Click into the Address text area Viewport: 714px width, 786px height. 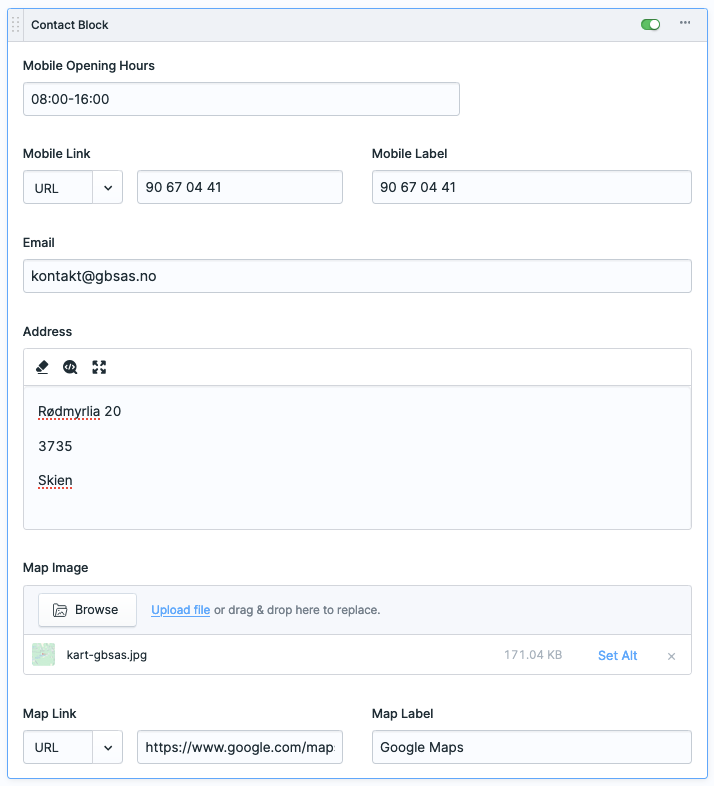point(357,460)
